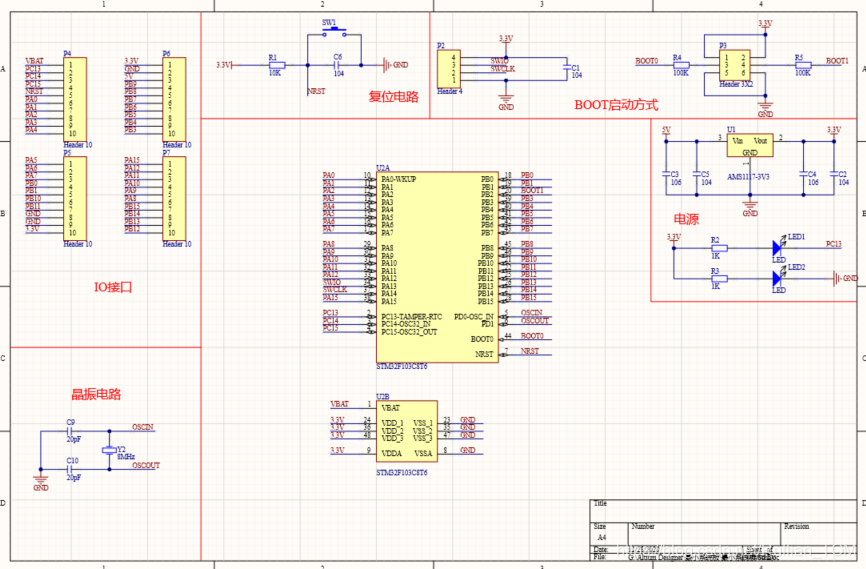
Task: Click the 'PA0-WKUP' pin name on U2A
Action: (x=399, y=180)
